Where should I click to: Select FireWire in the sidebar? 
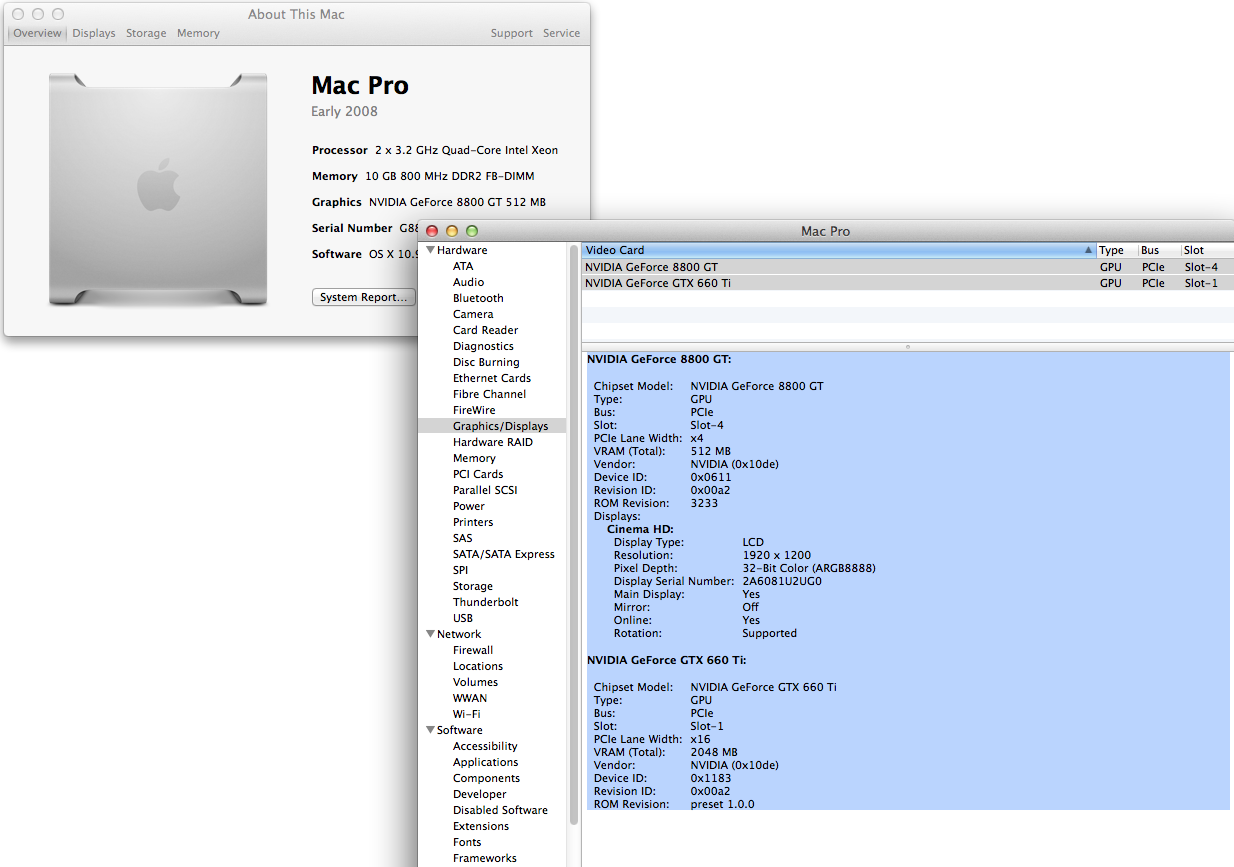coord(474,410)
